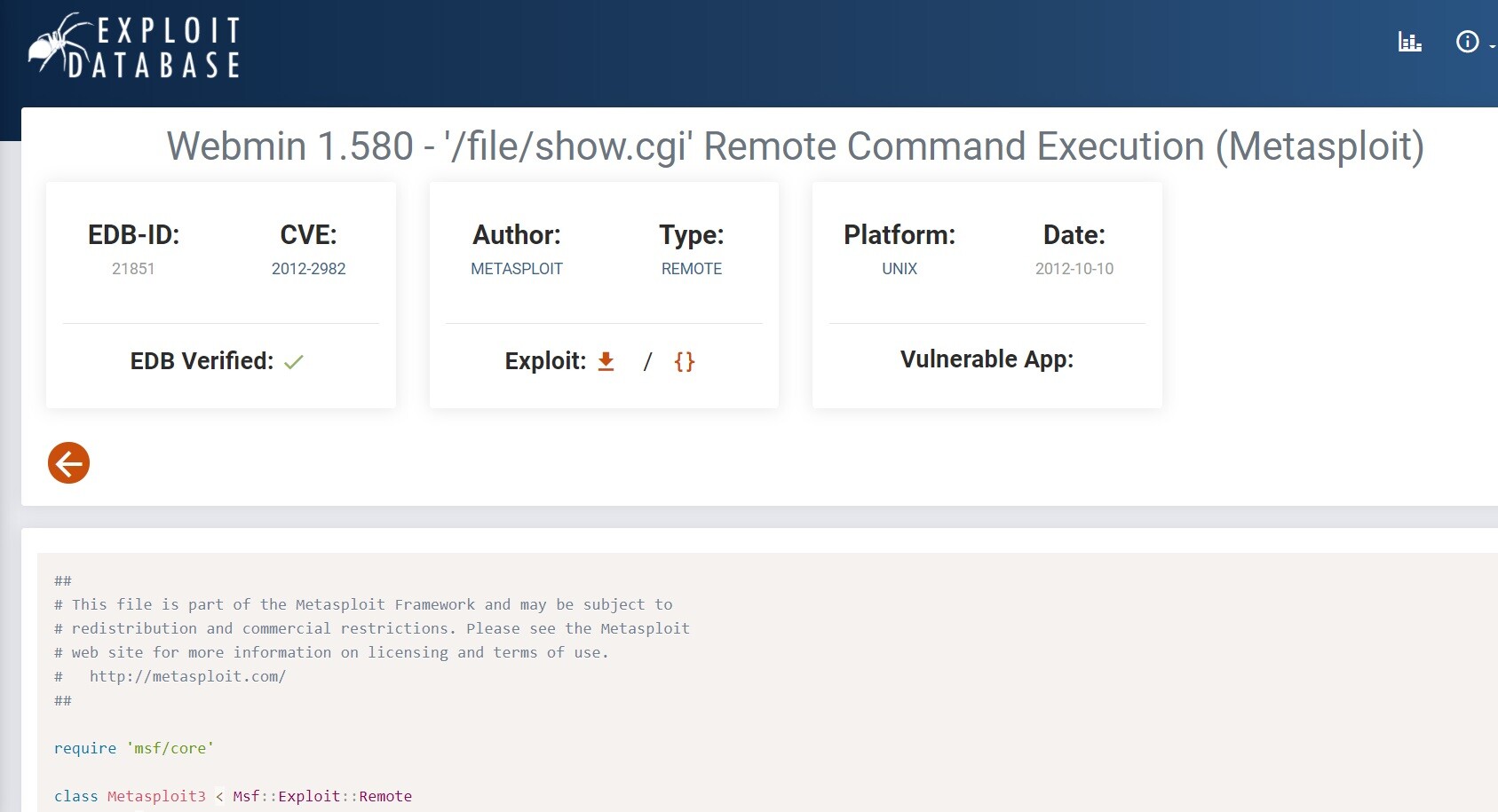Open the statistics bar chart icon
Screen dimensions: 1498x812
click(1409, 42)
